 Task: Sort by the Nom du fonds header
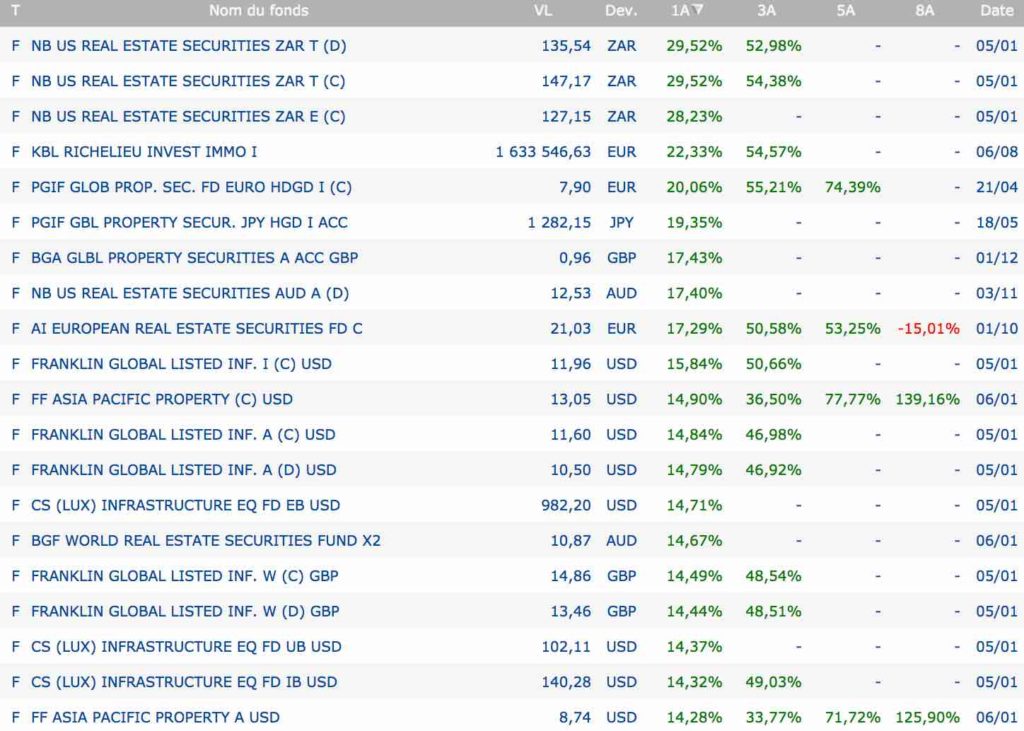coord(259,10)
